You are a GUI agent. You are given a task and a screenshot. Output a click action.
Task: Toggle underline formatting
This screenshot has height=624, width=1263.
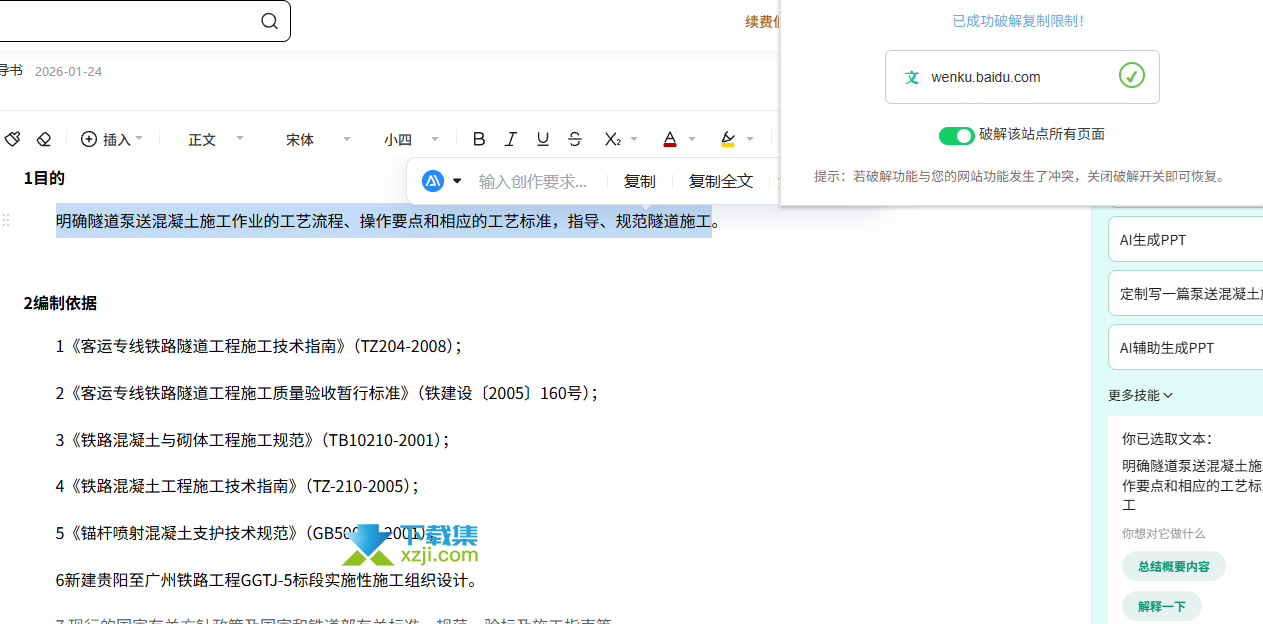543,139
